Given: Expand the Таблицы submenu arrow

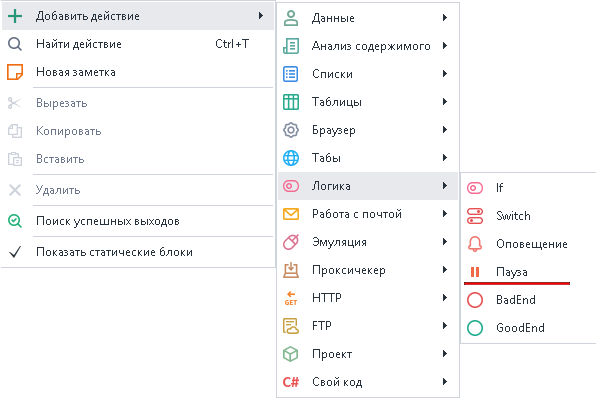Looking at the screenshot, I should [x=445, y=102].
